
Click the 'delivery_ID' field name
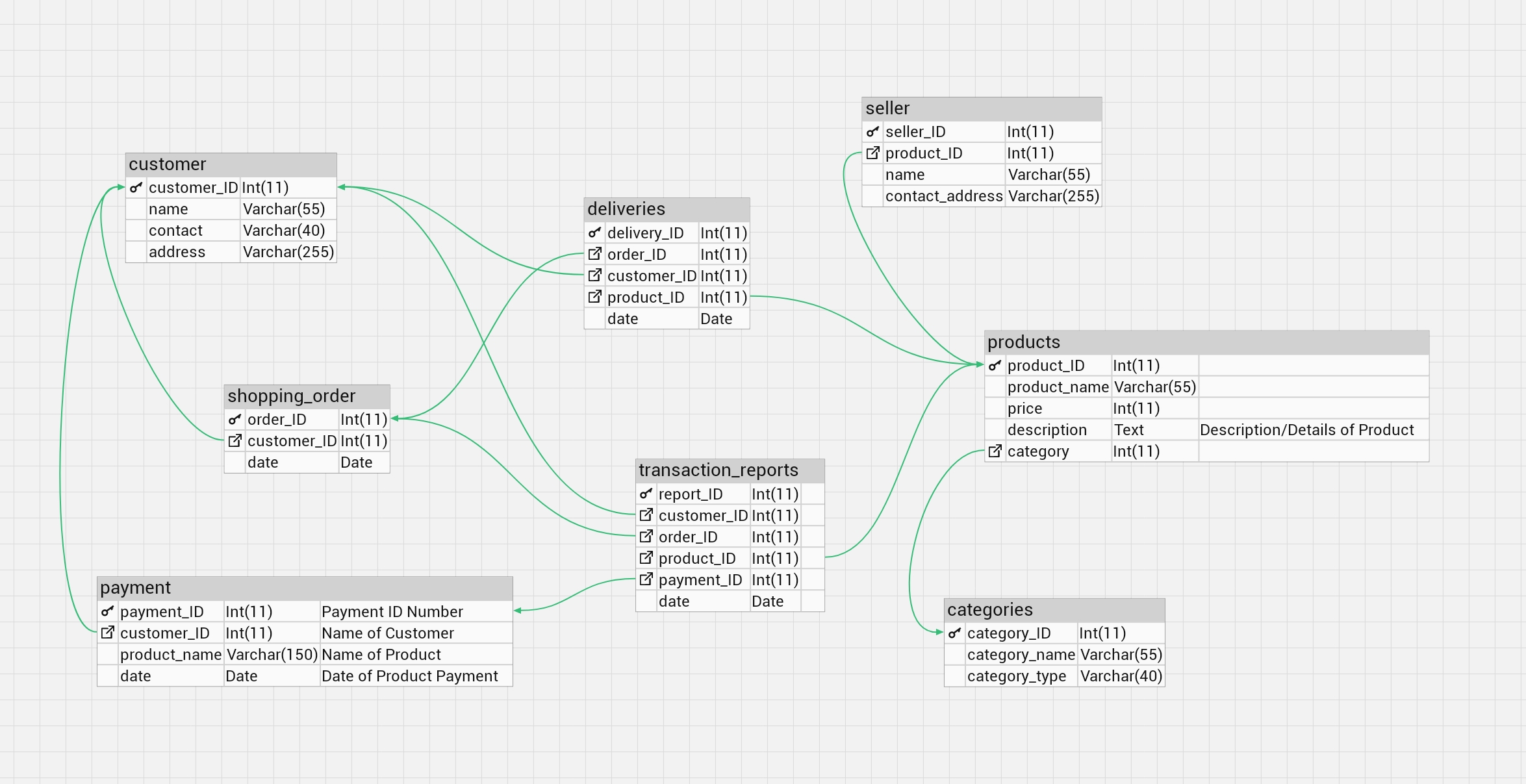tap(646, 233)
